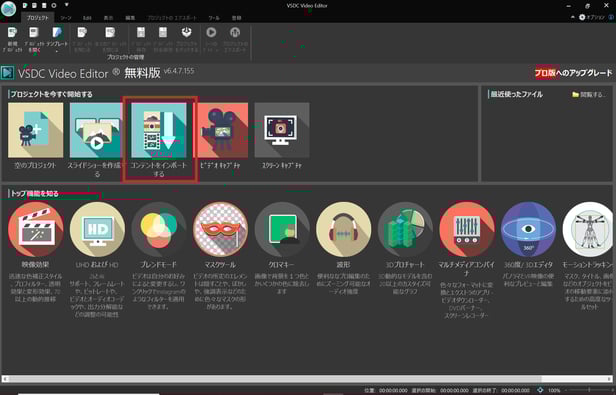Open the 表示 ribbon tab
The image size is (616, 395).
click(x=108, y=18)
